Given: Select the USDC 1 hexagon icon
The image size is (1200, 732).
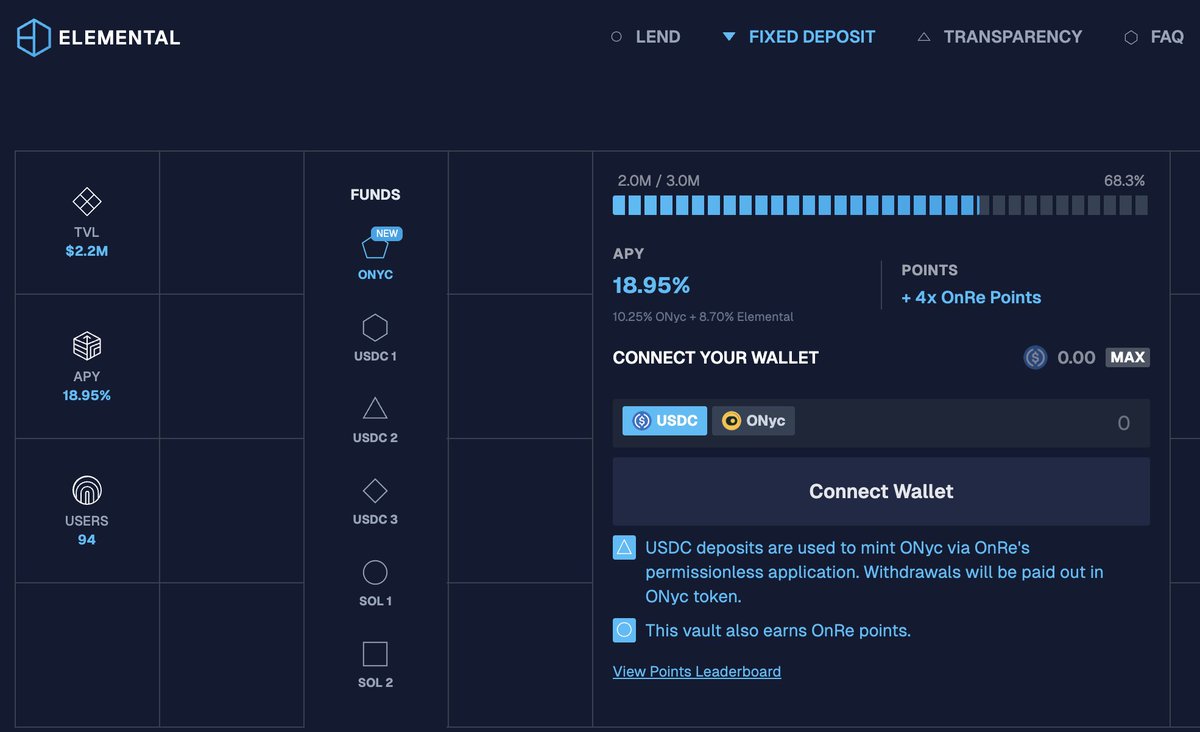Looking at the screenshot, I should pyautogui.click(x=375, y=327).
